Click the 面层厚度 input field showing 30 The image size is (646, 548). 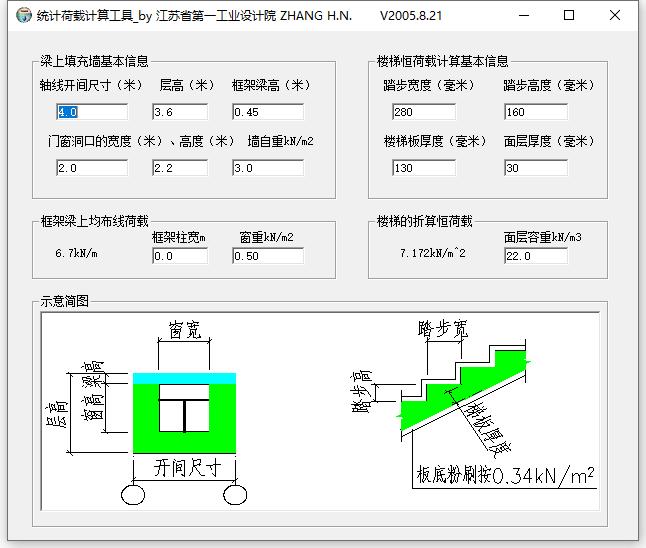point(536,168)
